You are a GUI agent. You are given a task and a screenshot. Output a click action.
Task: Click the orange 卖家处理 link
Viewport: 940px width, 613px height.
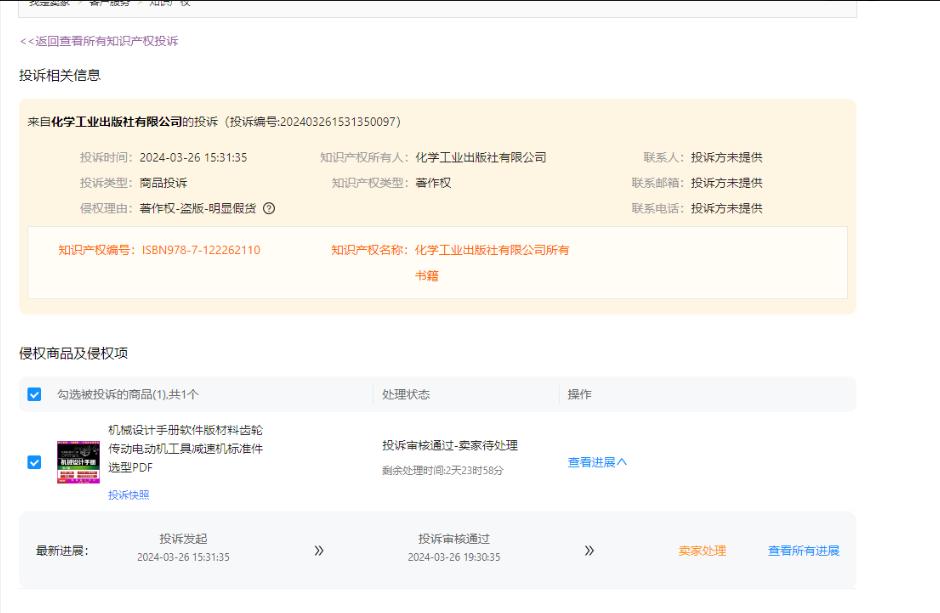702,551
